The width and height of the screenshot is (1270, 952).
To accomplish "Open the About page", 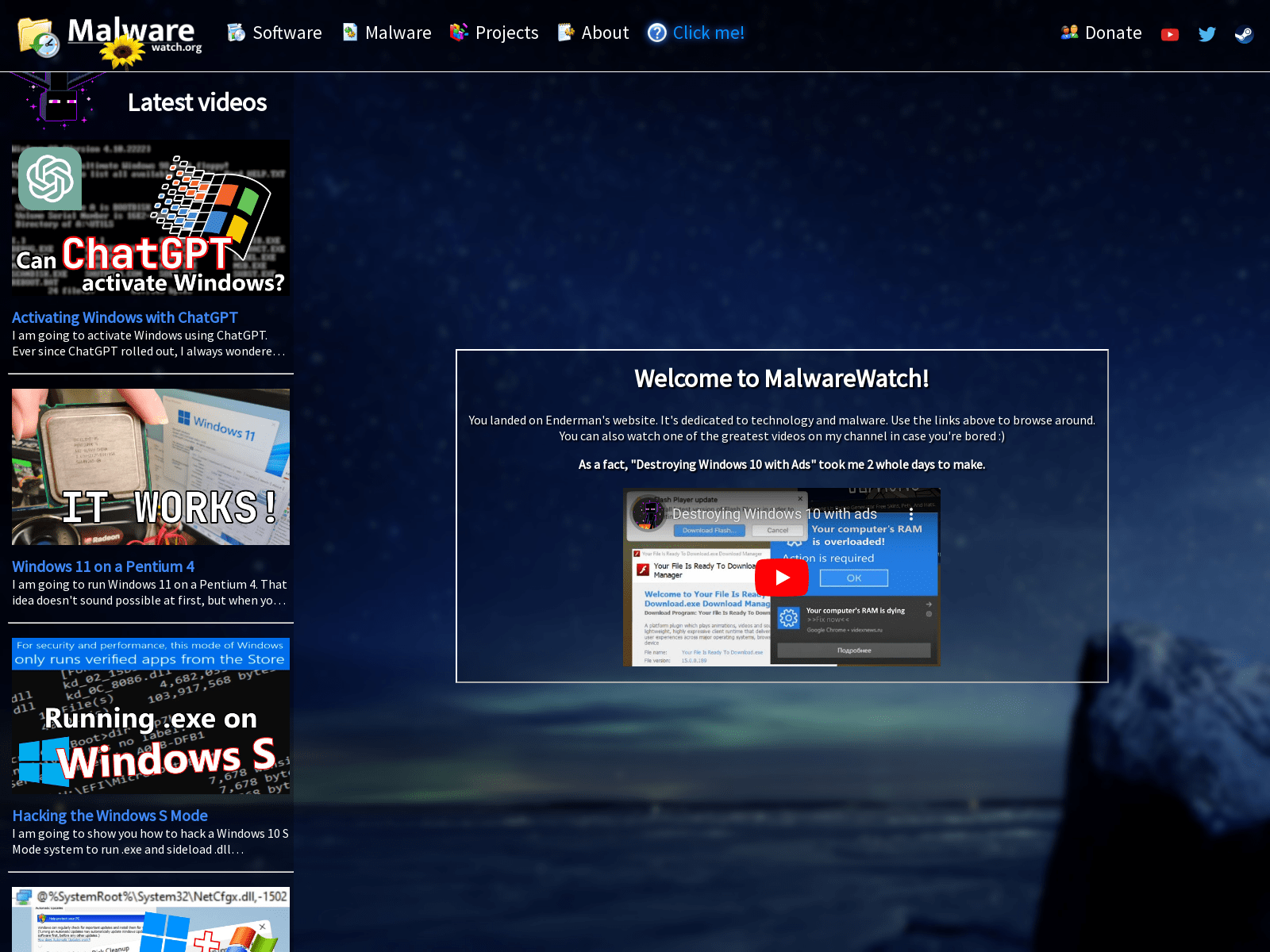I will (x=593, y=33).
